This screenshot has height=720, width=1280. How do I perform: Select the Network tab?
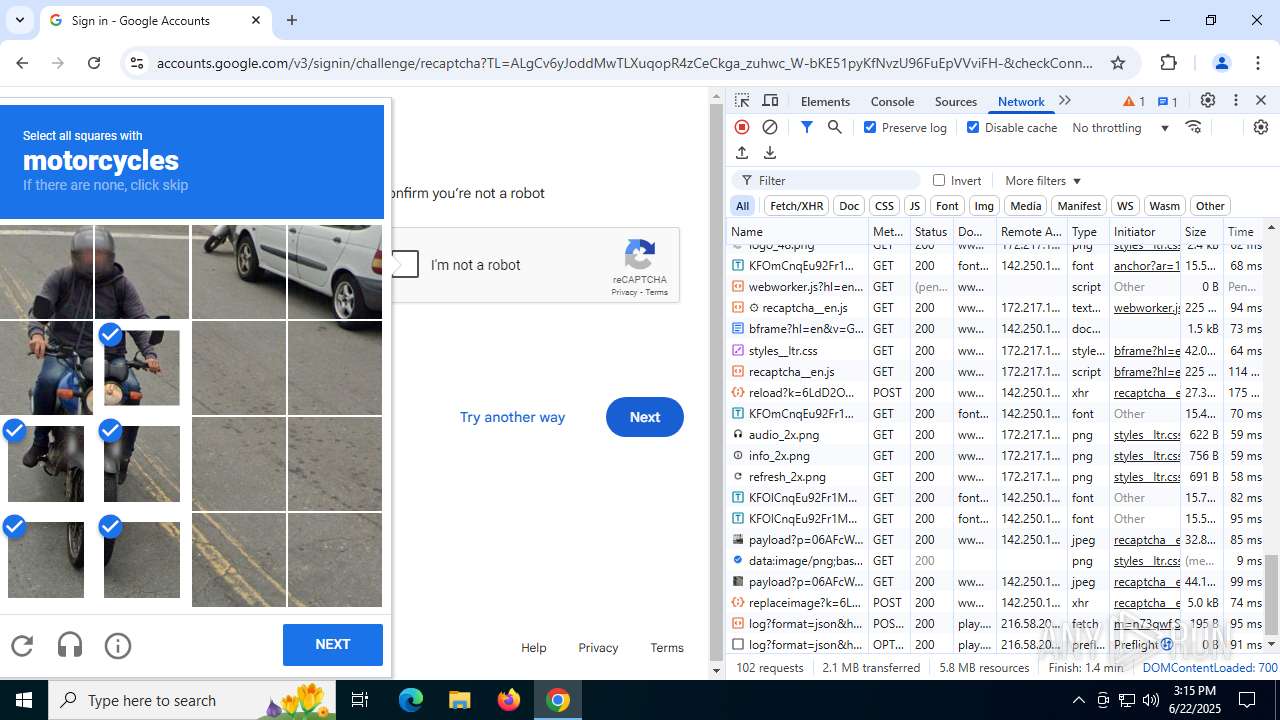(x=1021, y=101)
